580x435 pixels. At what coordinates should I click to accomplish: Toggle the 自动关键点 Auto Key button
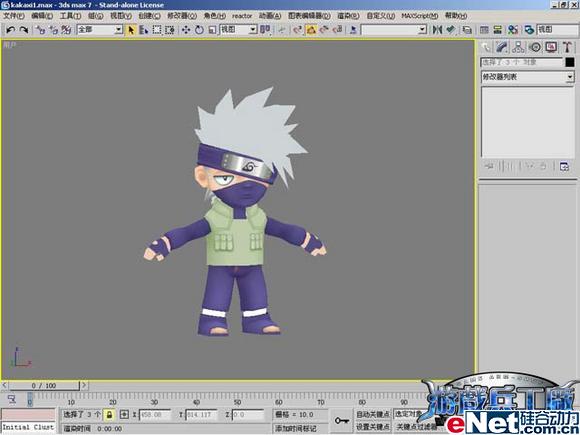373,414
